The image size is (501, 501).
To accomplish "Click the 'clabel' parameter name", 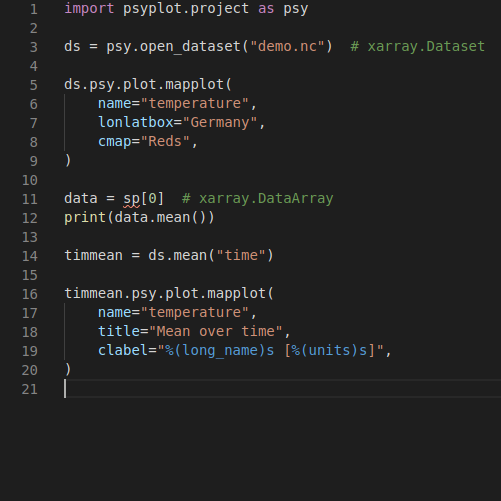I will tap(123, 350).
